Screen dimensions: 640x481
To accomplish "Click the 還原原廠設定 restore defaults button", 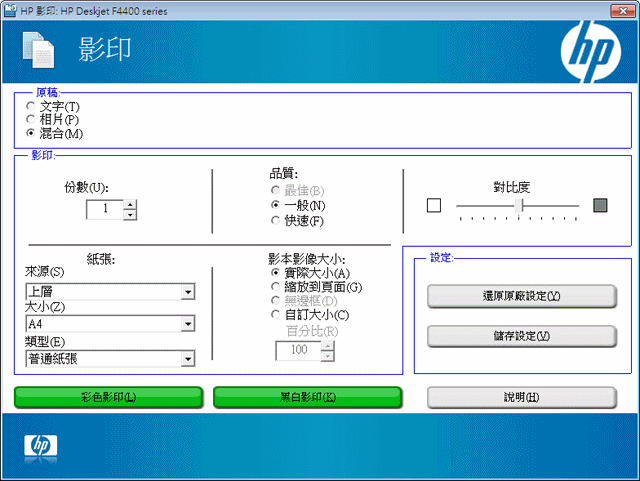I will pyautogui.click(x=522, y=296).
